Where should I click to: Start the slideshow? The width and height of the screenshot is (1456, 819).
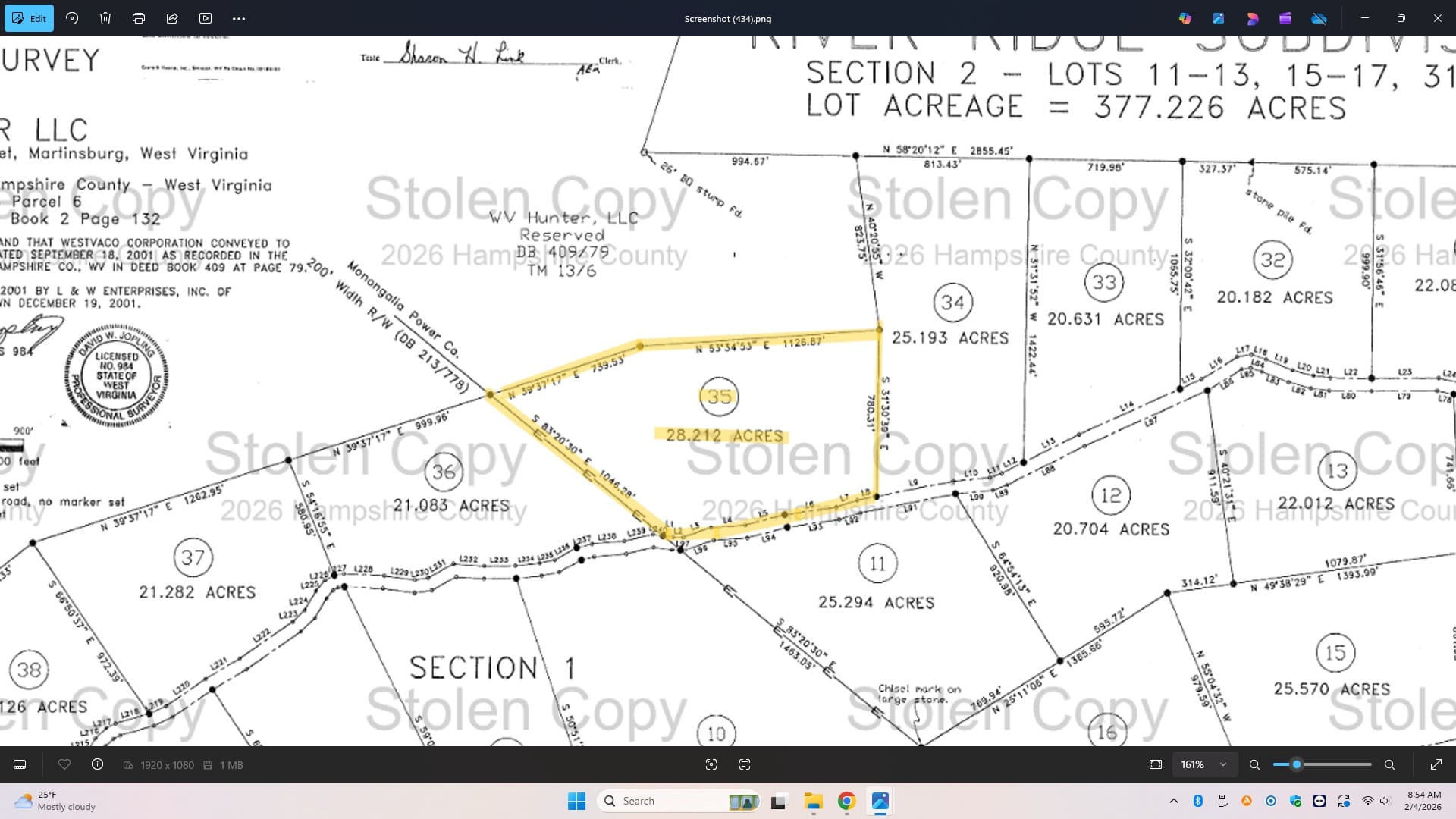pos(206,18)
